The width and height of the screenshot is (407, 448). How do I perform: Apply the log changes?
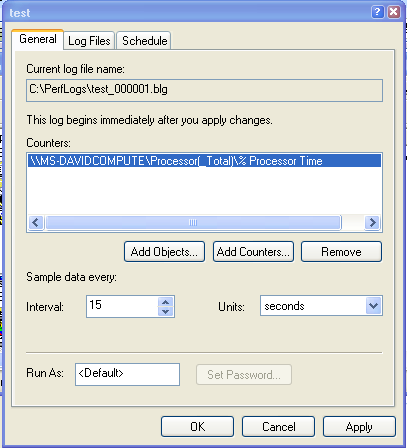(x=359, y=426)
